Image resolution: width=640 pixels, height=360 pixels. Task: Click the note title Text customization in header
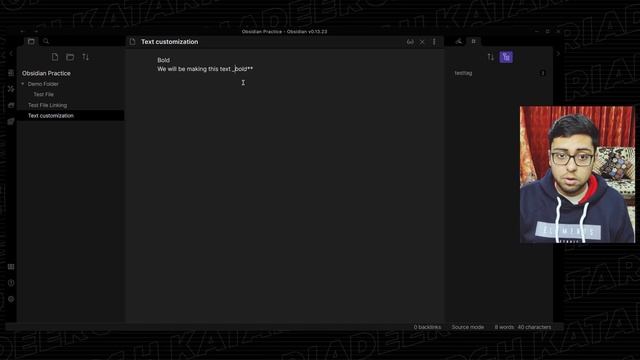point(169,42)
